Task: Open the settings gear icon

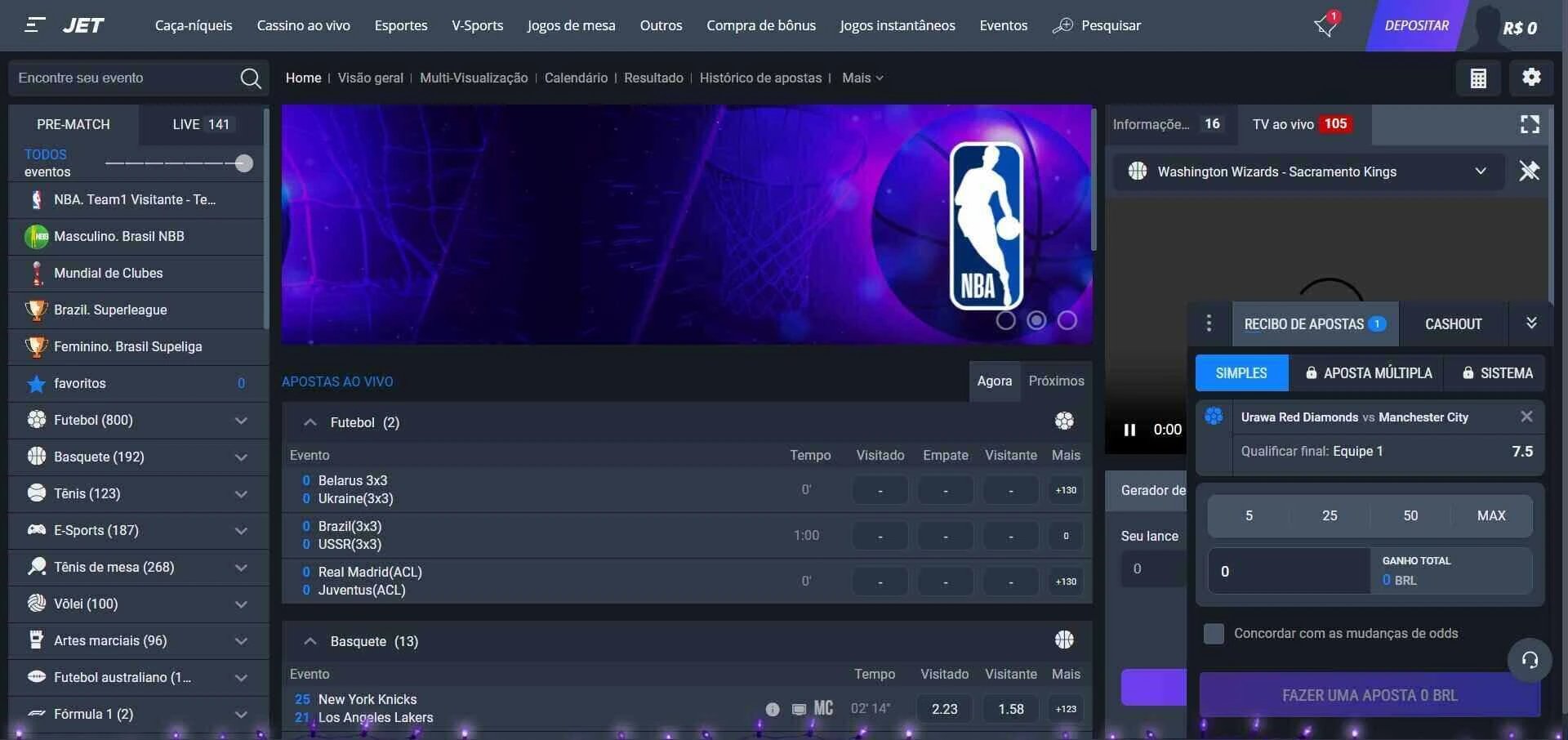Action: coord(1531,78)
